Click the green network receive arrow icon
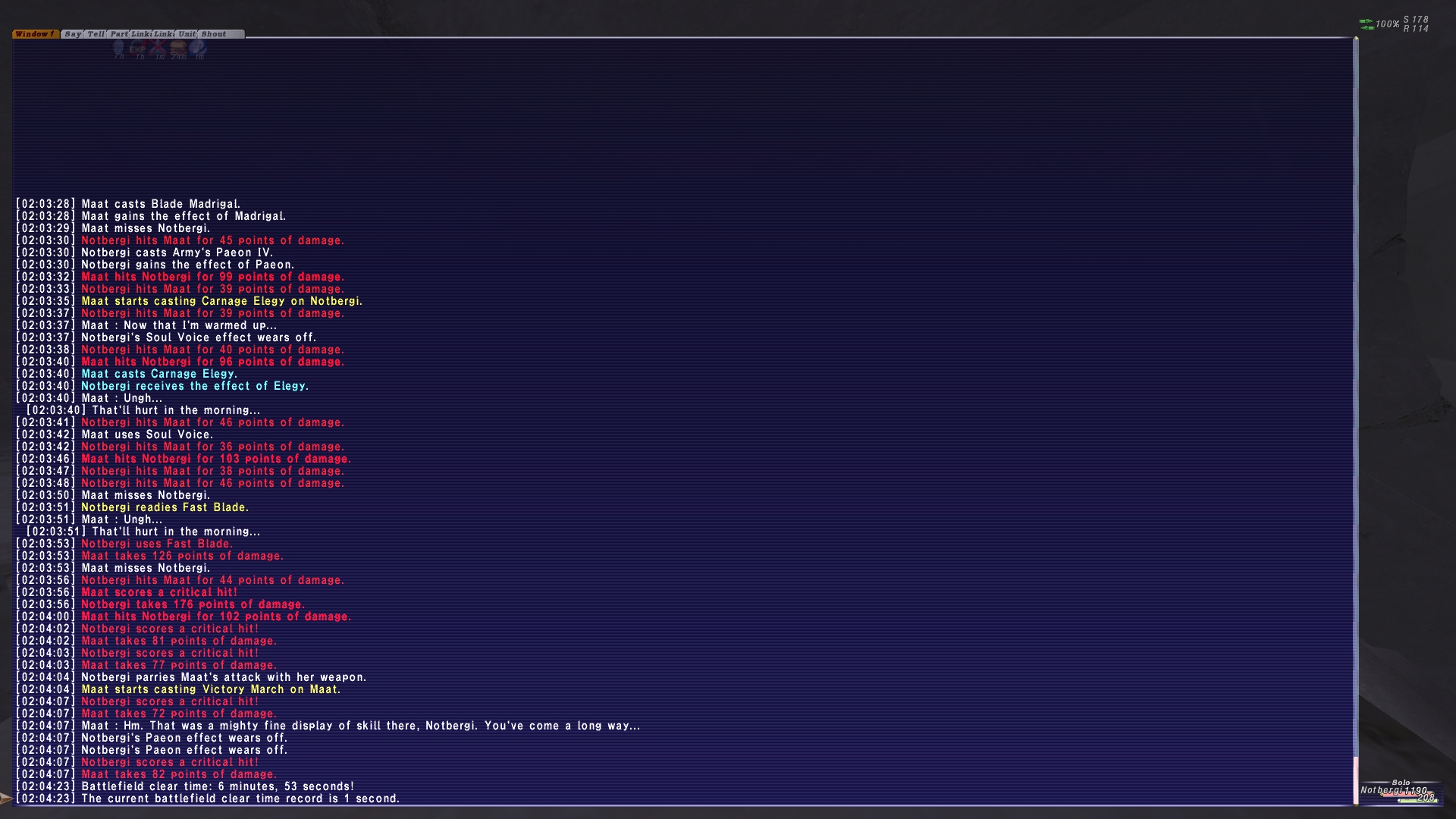Image resolution: width=1456 pixels, height=819 pixels. tap(1367, 28)
